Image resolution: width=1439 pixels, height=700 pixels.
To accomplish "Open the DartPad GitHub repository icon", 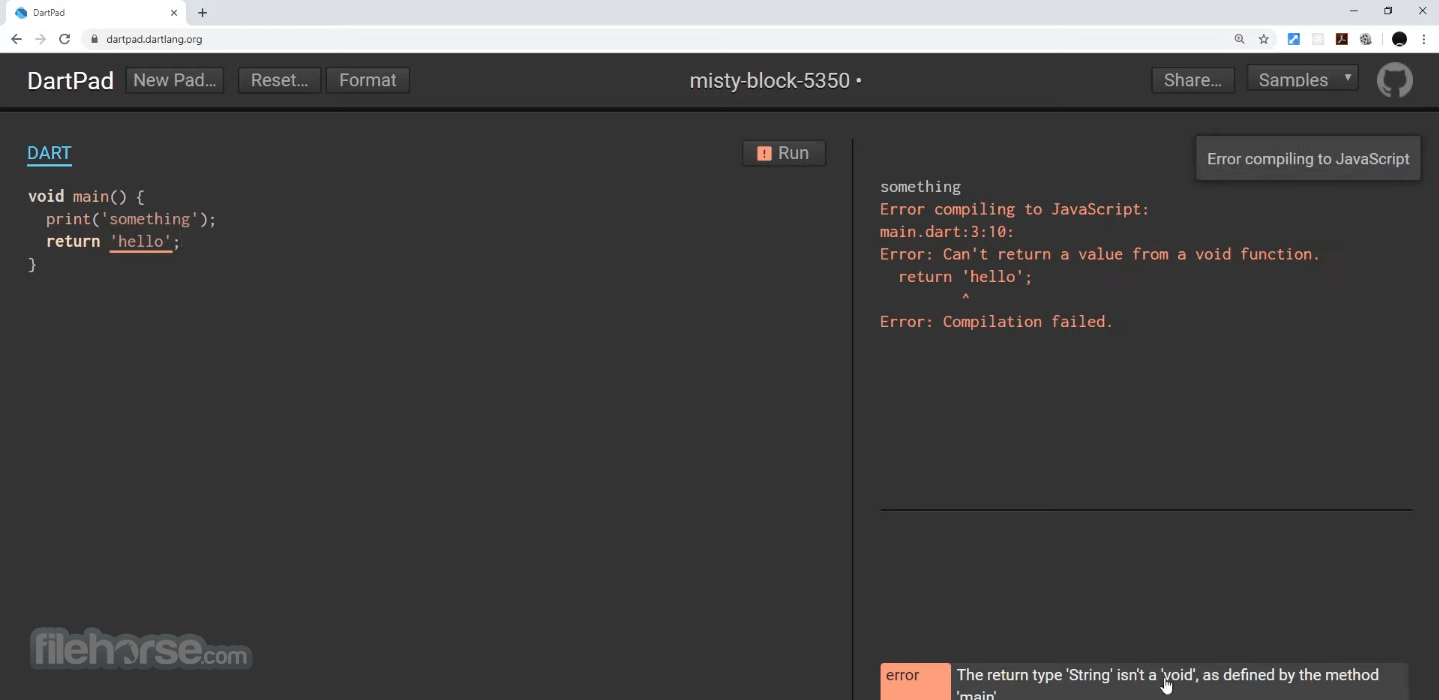I will click(x=1394, y=80).
